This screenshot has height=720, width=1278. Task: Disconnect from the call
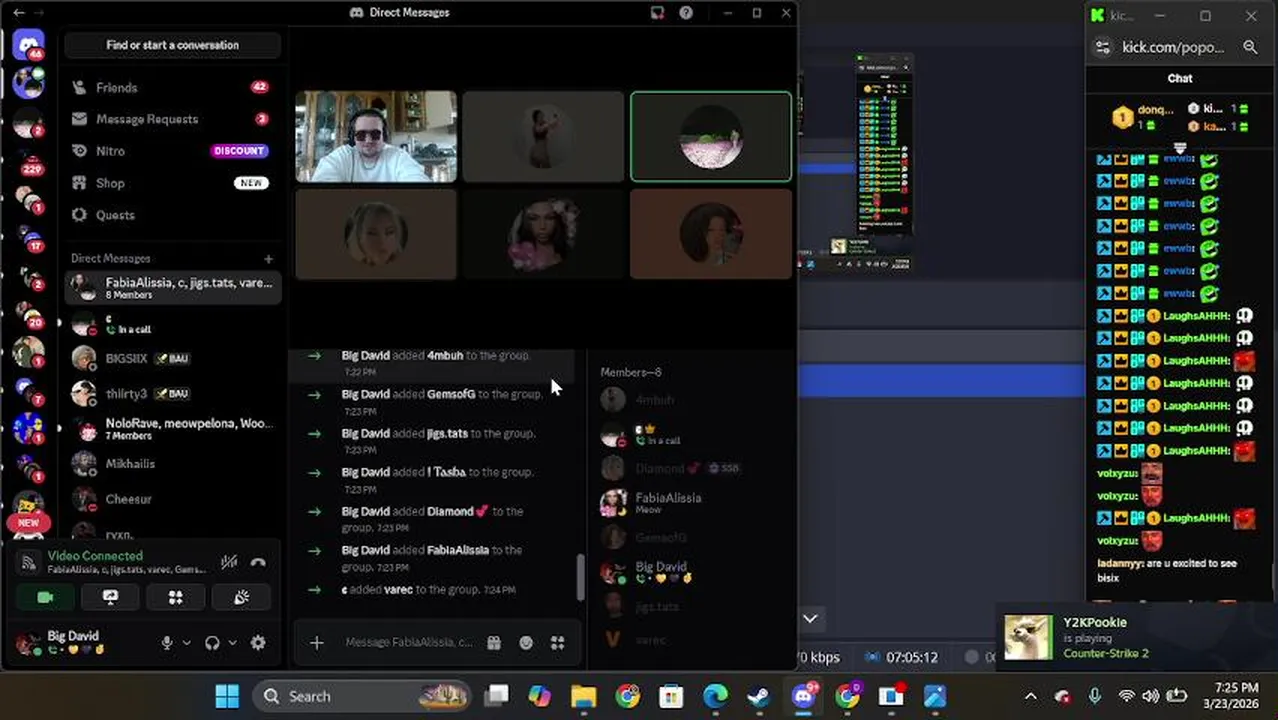click(x=258, y=562)
